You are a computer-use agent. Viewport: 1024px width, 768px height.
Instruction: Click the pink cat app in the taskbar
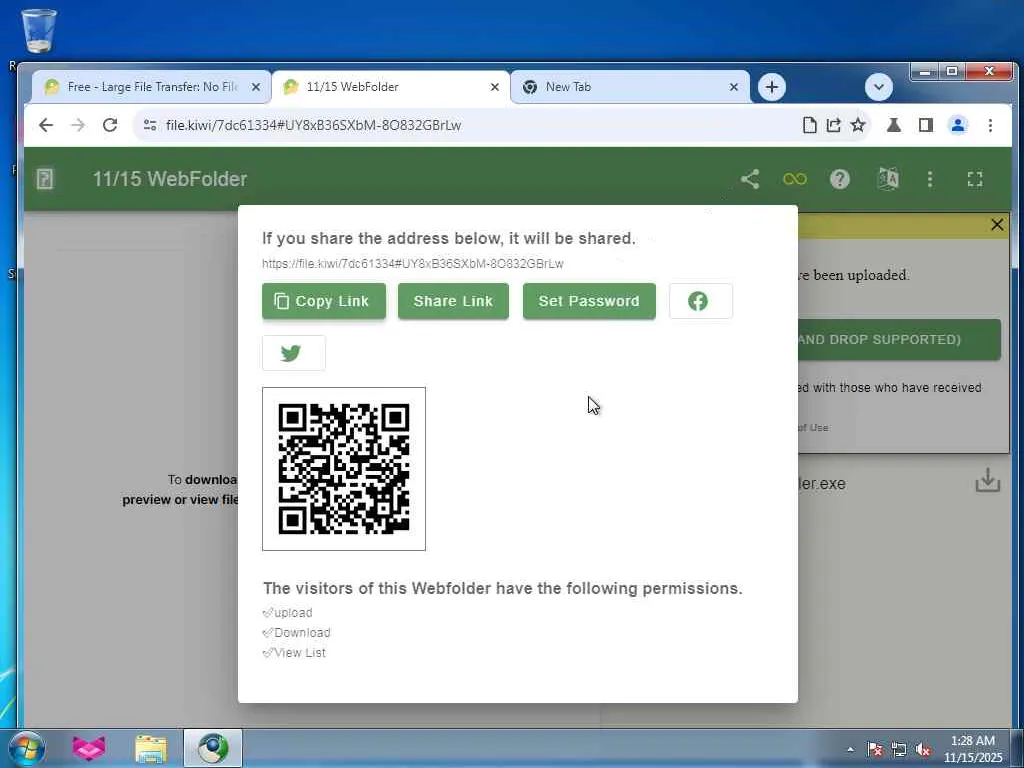(89, 748)
